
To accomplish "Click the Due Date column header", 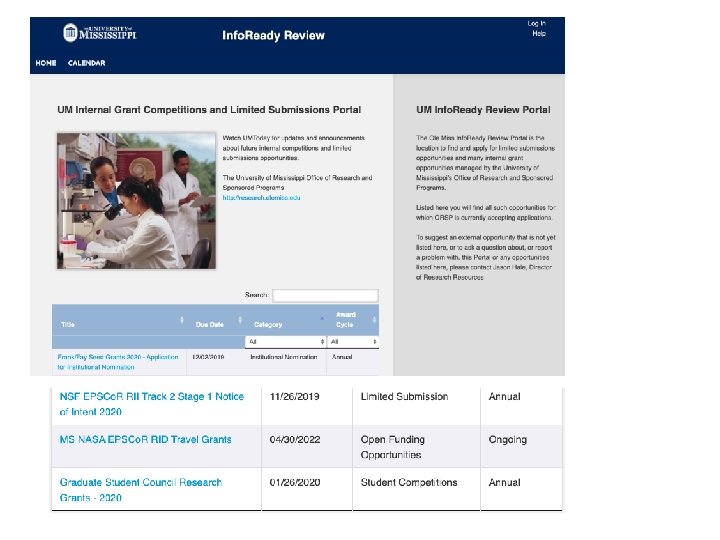I will click(x=209, y=325).
